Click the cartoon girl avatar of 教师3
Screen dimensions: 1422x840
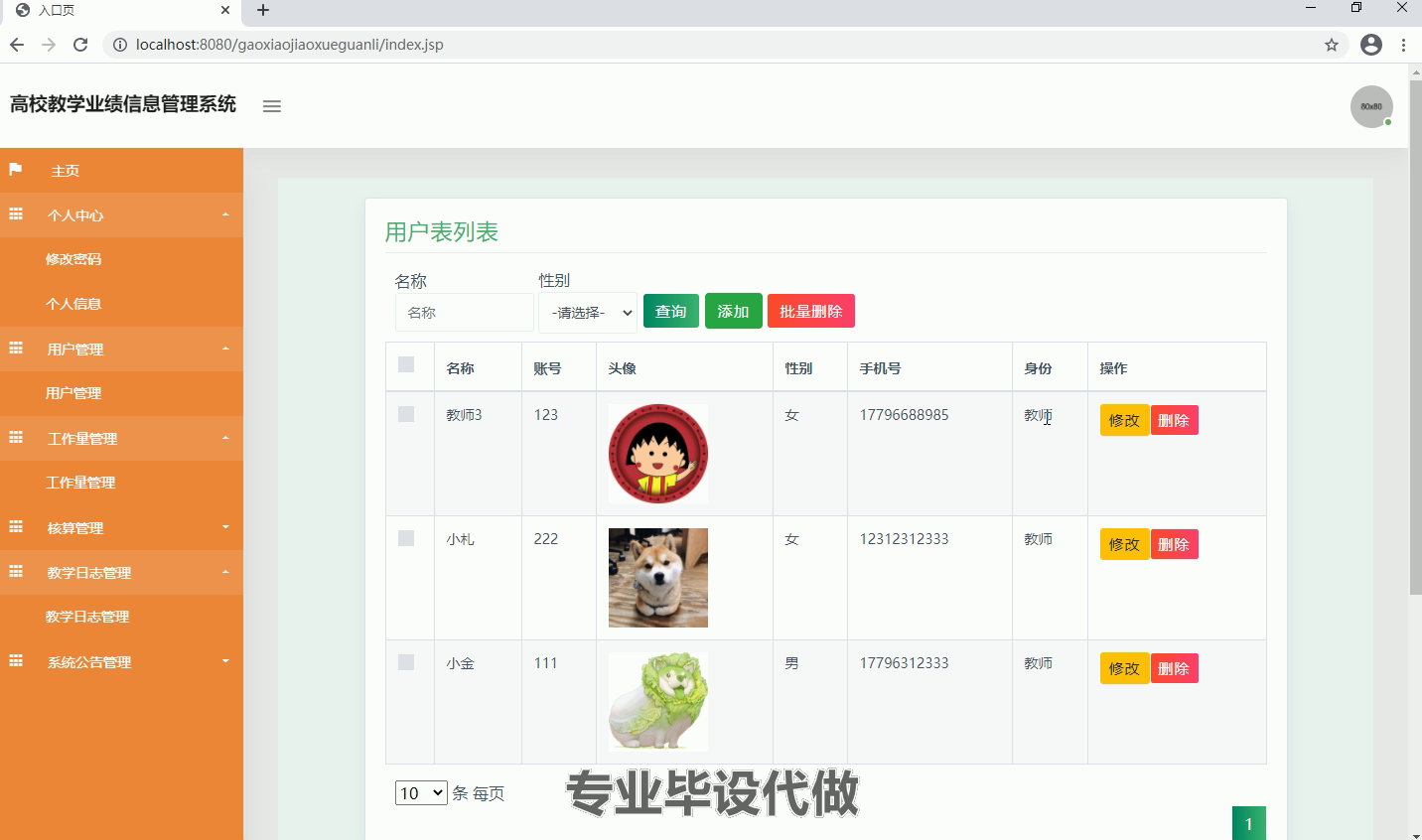coord(658,454)
